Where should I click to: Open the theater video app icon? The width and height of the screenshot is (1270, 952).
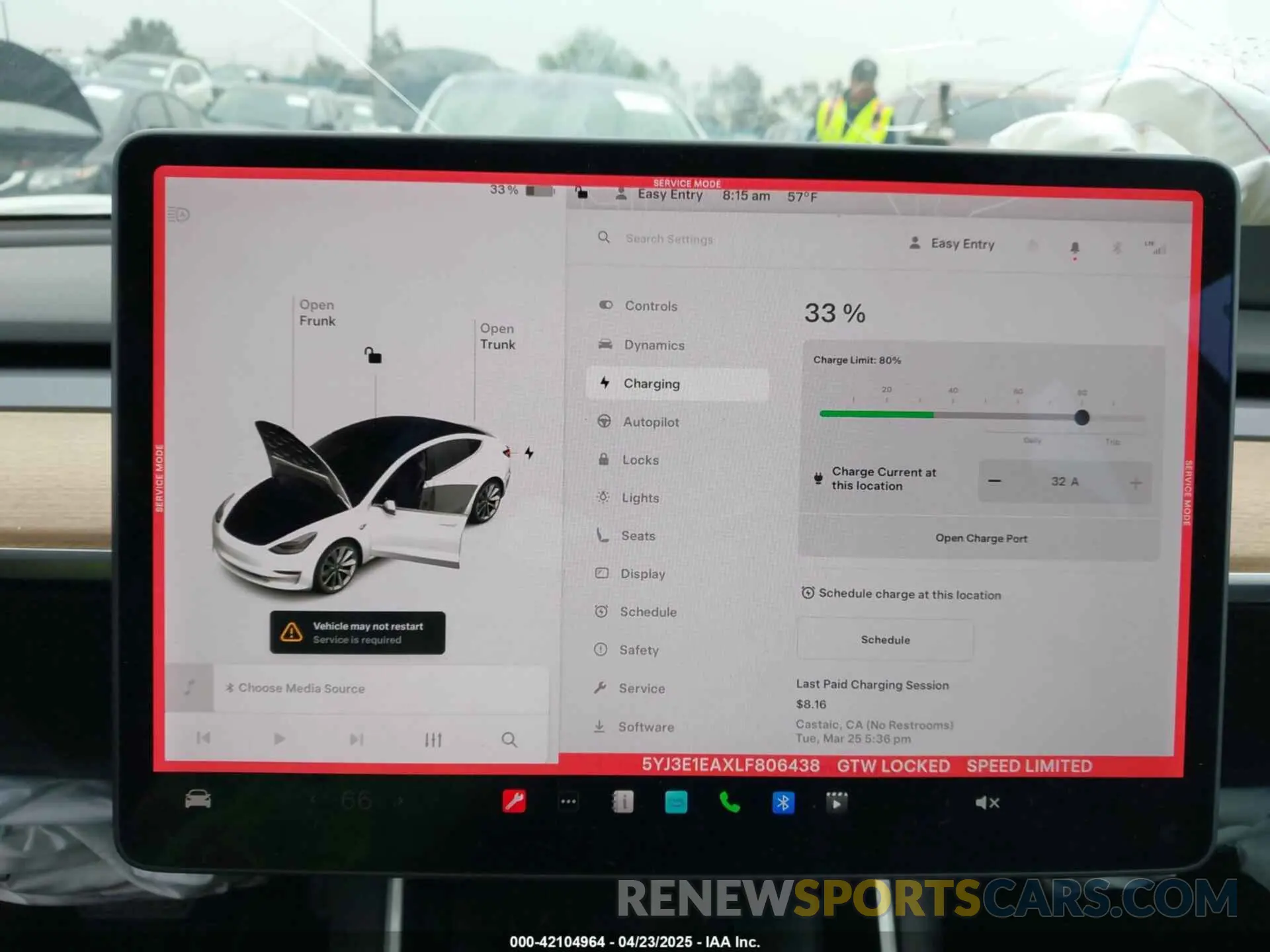pyautogui.click(x=837, y=803)
